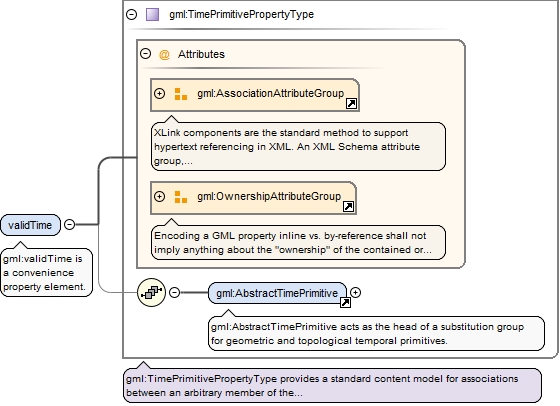Screen dimensions: 560x406
Task: Click the gml:TimePrimitivePropertyType title text
Action: [x=241, y=14]
